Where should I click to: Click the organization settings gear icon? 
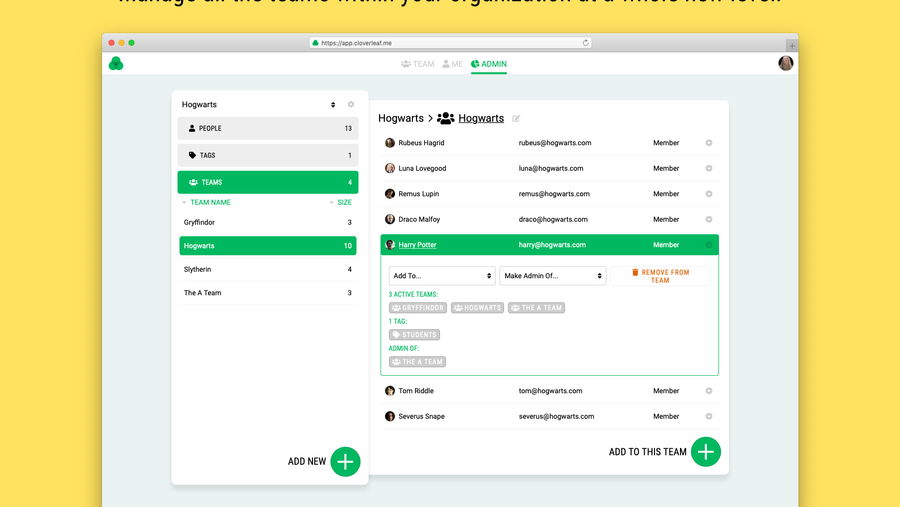pos(351,105)
